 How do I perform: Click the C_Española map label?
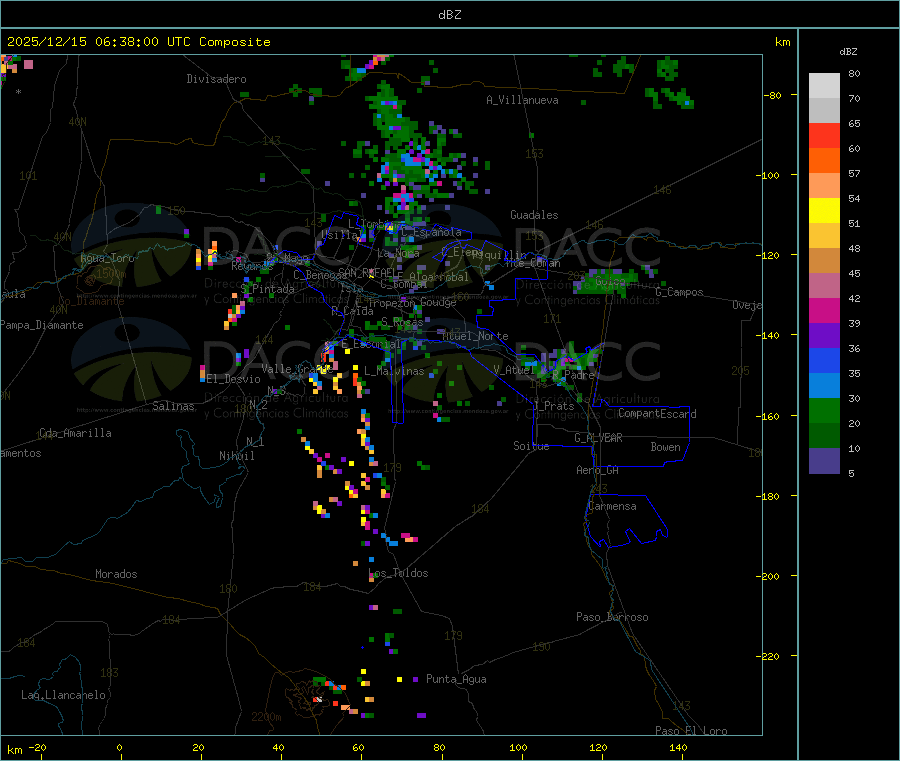coord(431,232)
